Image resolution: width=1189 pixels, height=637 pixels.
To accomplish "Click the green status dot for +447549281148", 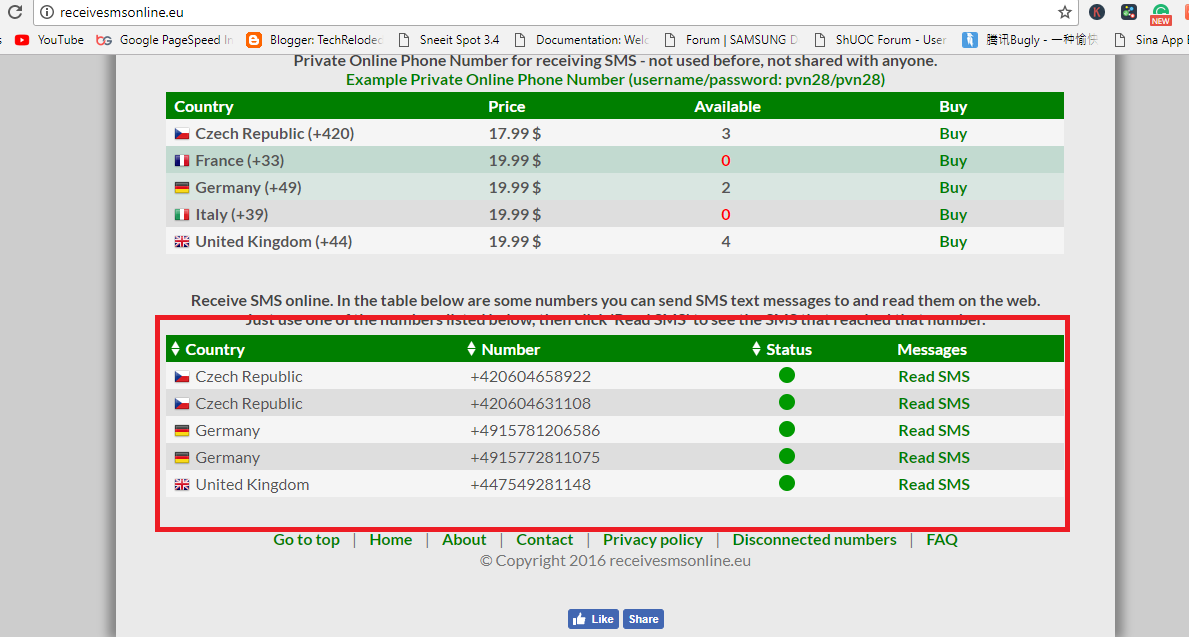I will (x=787, y=483).
